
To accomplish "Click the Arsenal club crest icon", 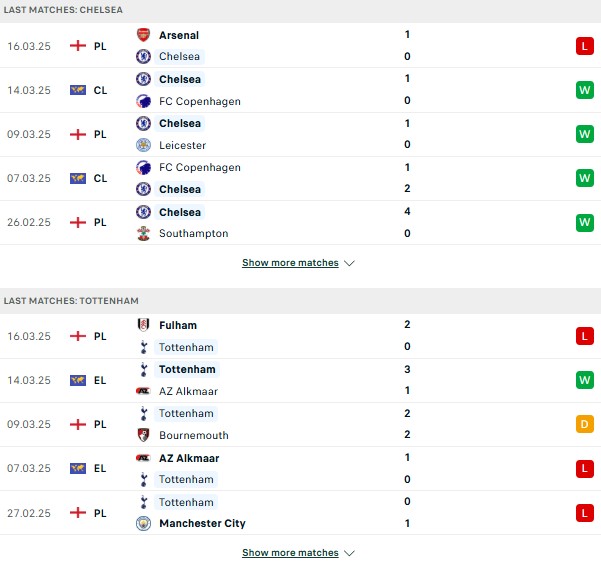I will [143, 35].
